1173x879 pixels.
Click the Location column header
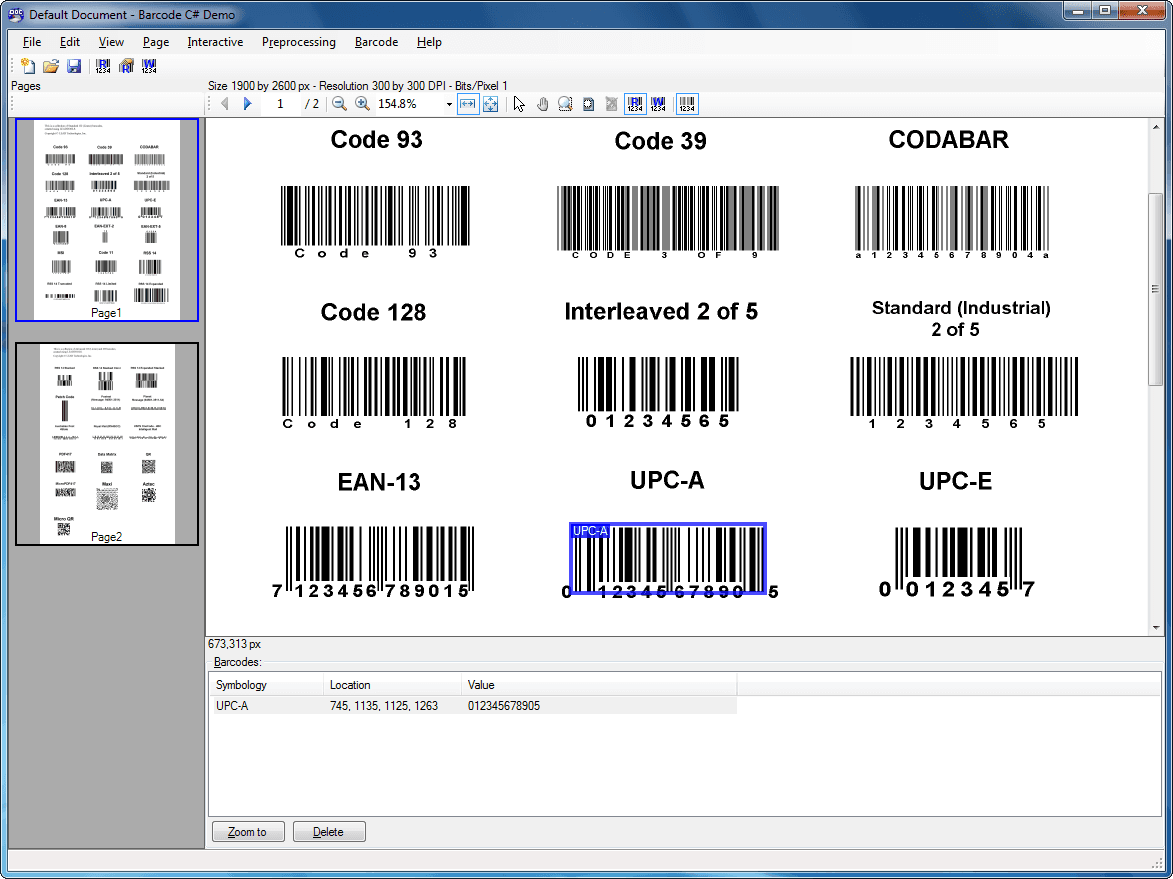393,684
